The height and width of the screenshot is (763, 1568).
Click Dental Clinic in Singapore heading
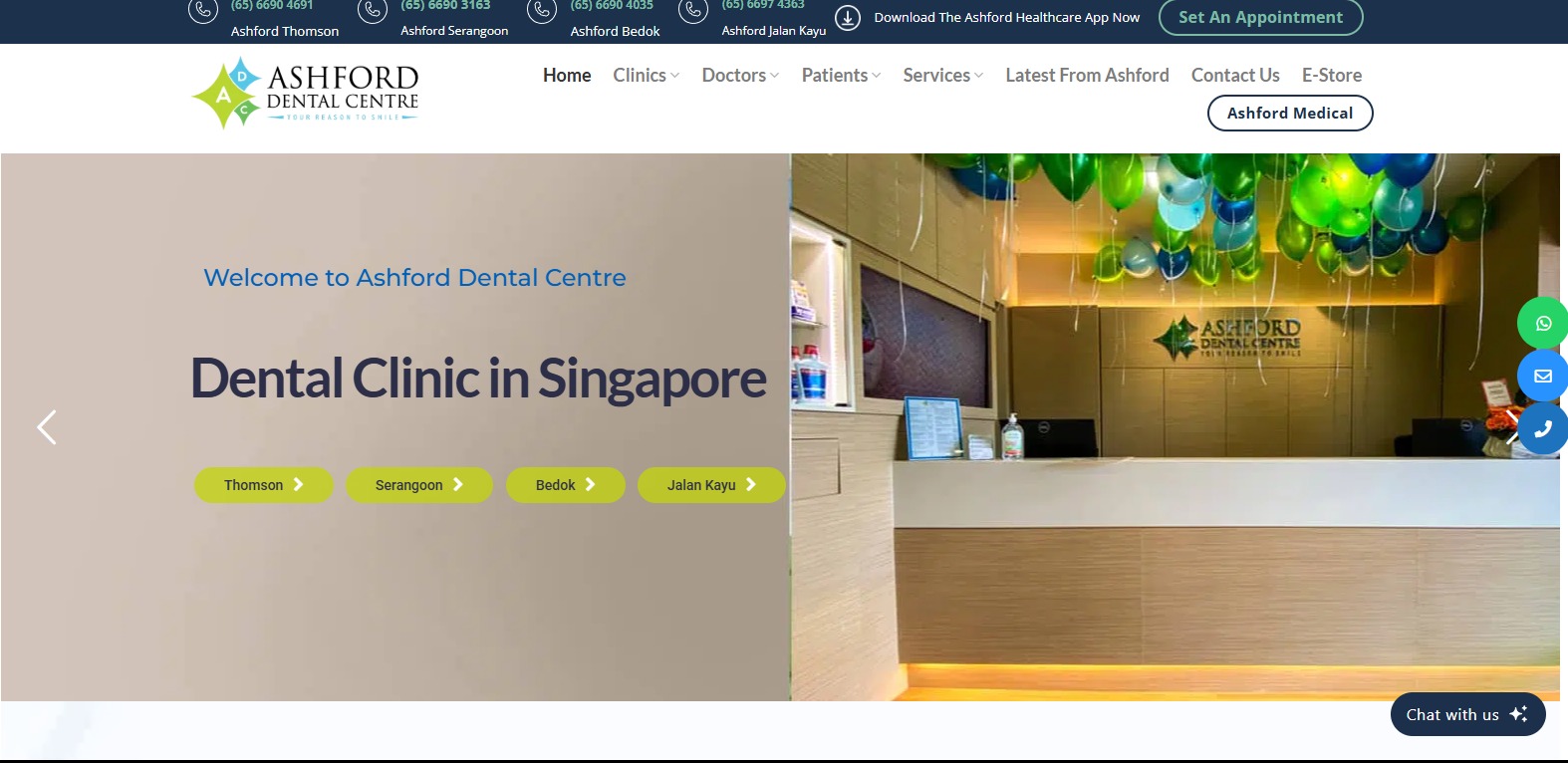click(x=478, y=379)
